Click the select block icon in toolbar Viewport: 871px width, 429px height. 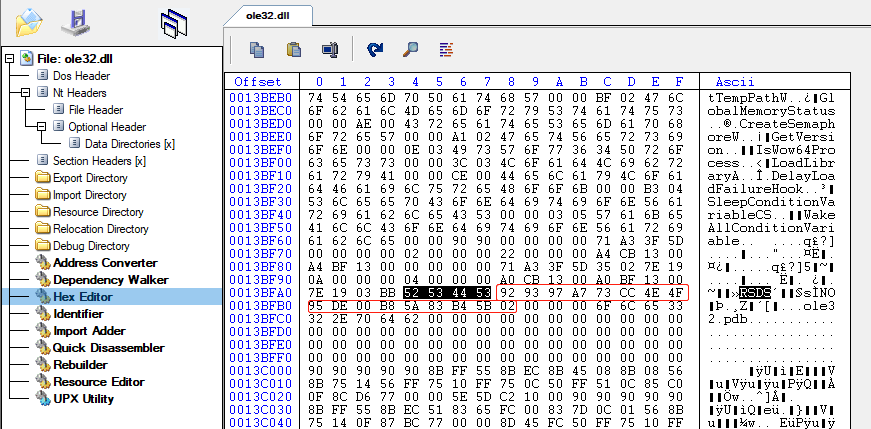tap(329, 50)
